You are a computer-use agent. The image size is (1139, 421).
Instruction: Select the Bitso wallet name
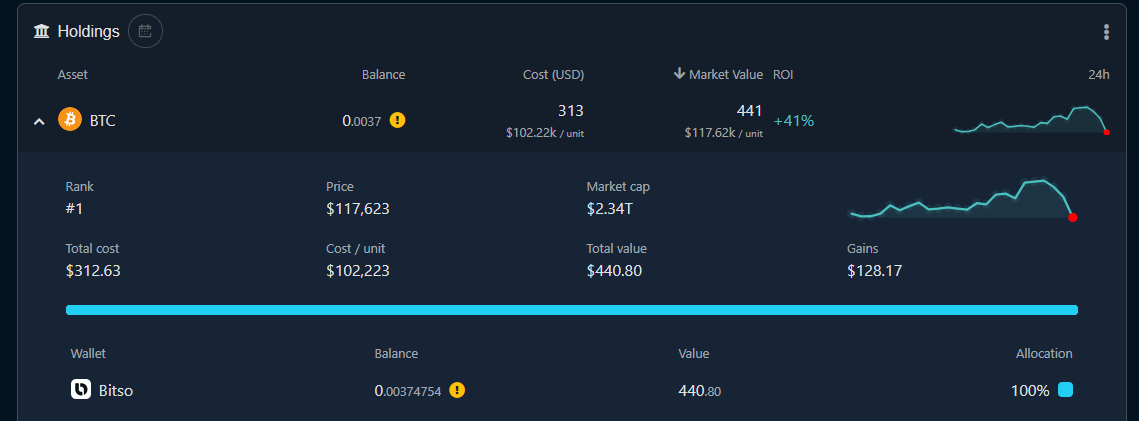coord(115,390)
